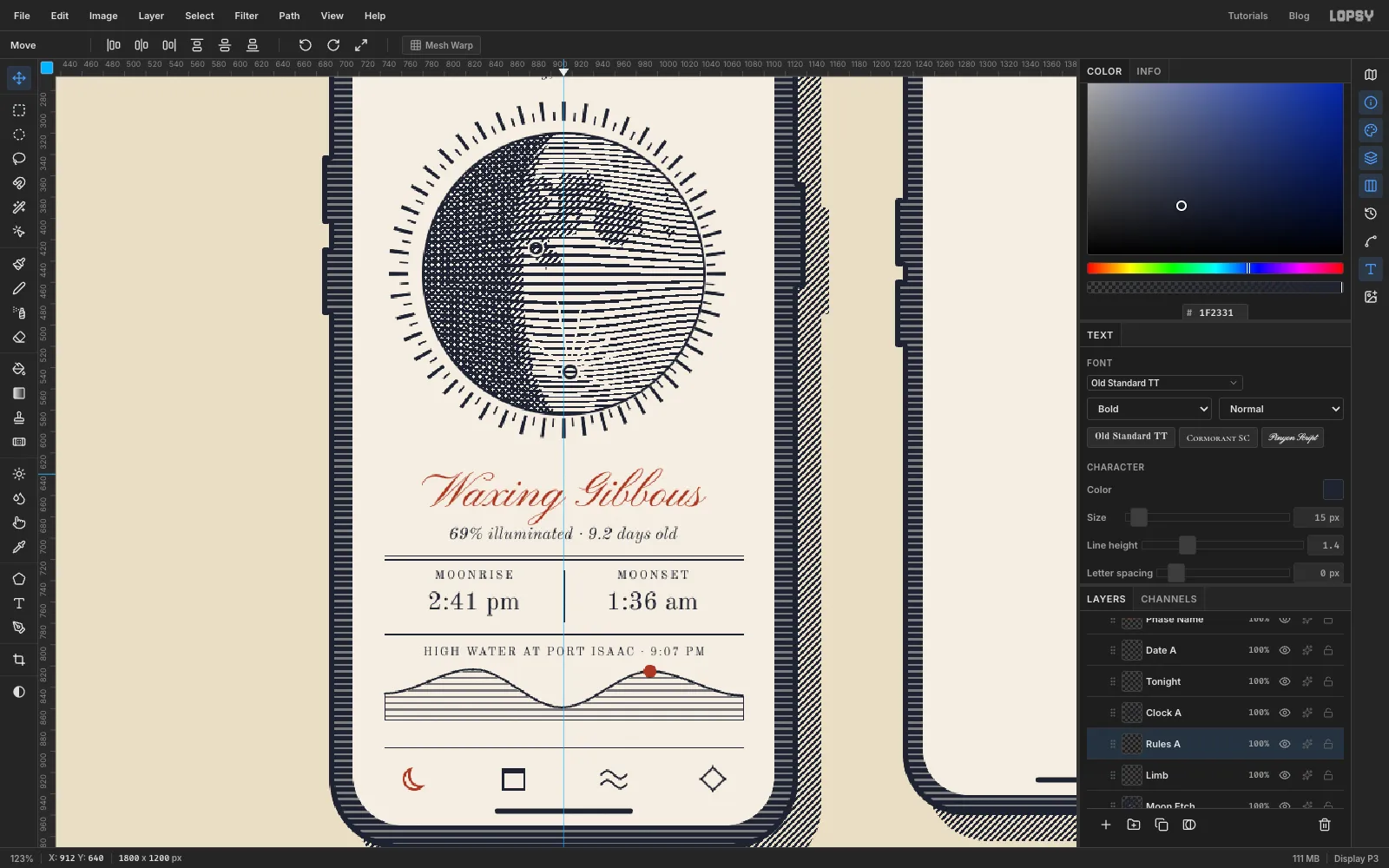Switch to the Channels tab
The height and width of the screenshot is (868, 1389).
1168,599
